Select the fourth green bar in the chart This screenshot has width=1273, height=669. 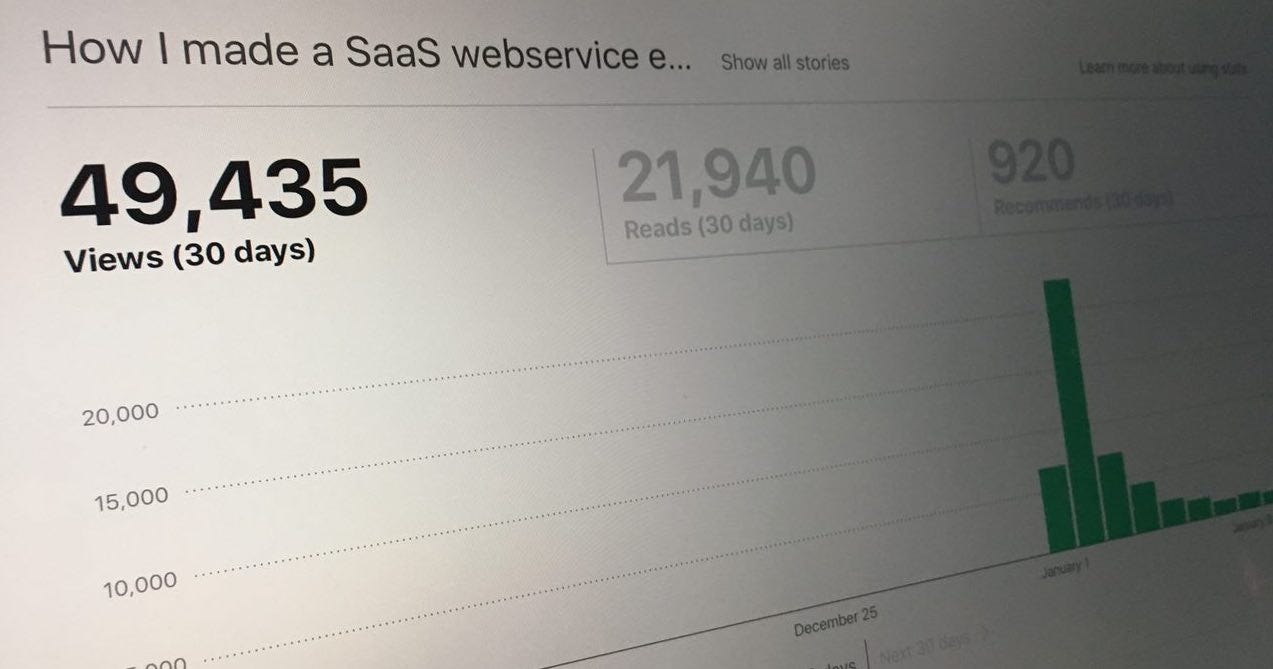tap(1146, 507)
